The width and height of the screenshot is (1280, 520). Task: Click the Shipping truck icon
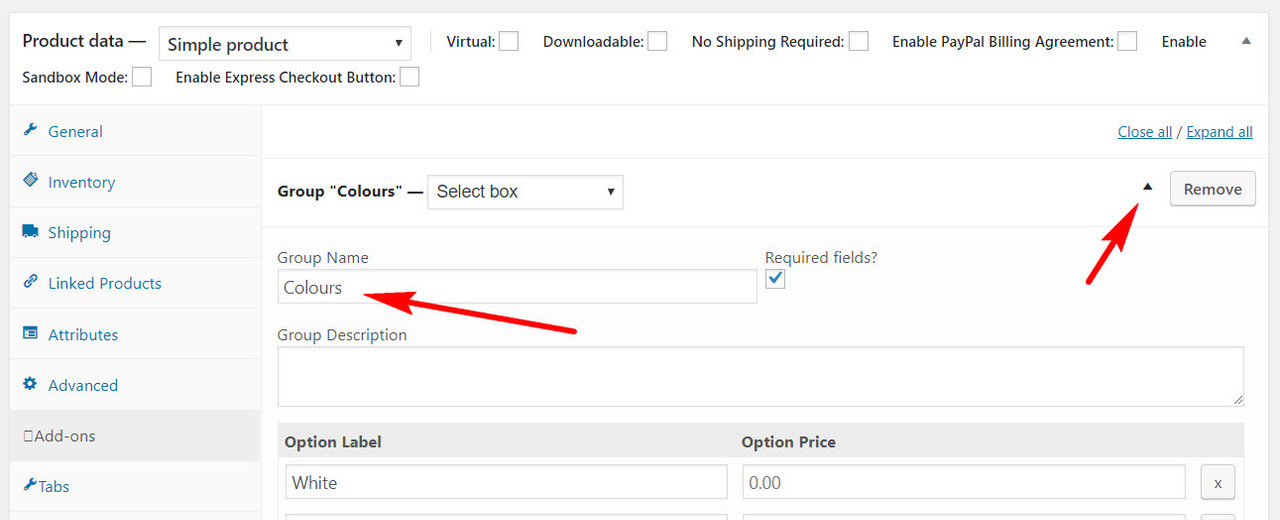click(30, 232)
